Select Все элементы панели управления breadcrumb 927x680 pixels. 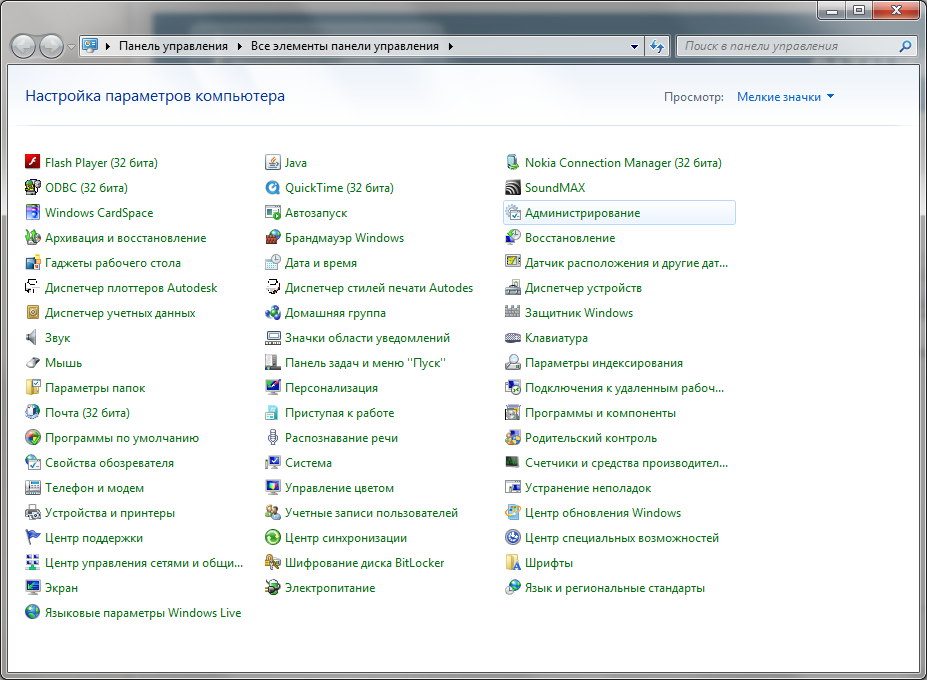point(345,46)
